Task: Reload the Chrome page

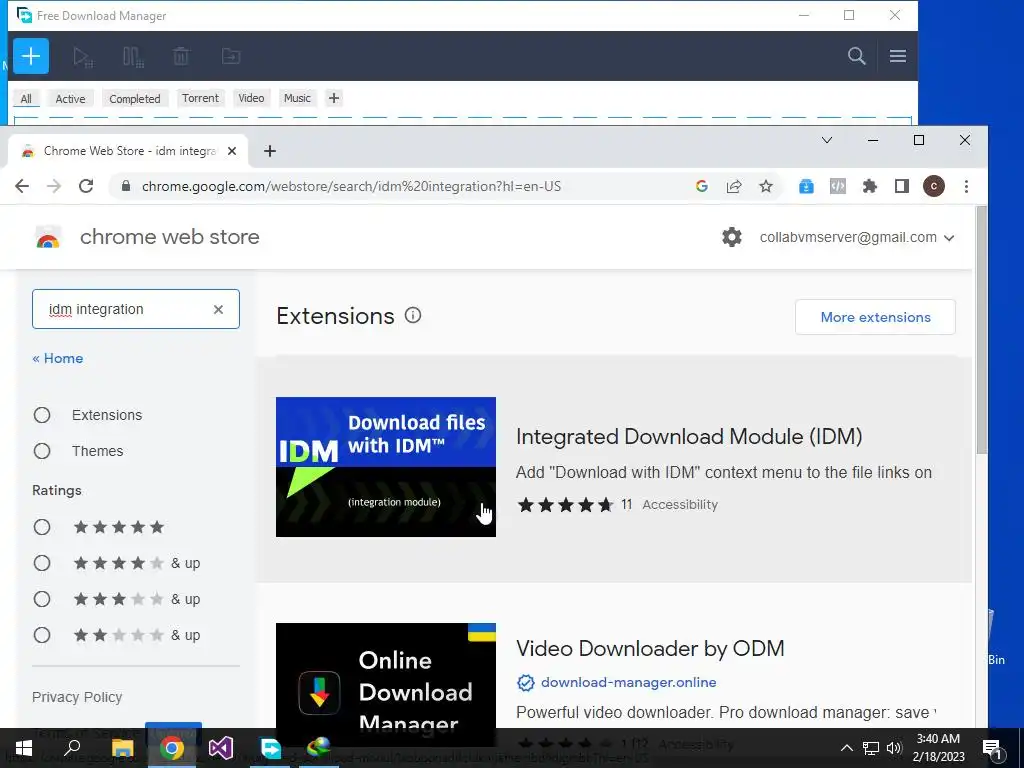Action: click(86, 186)
